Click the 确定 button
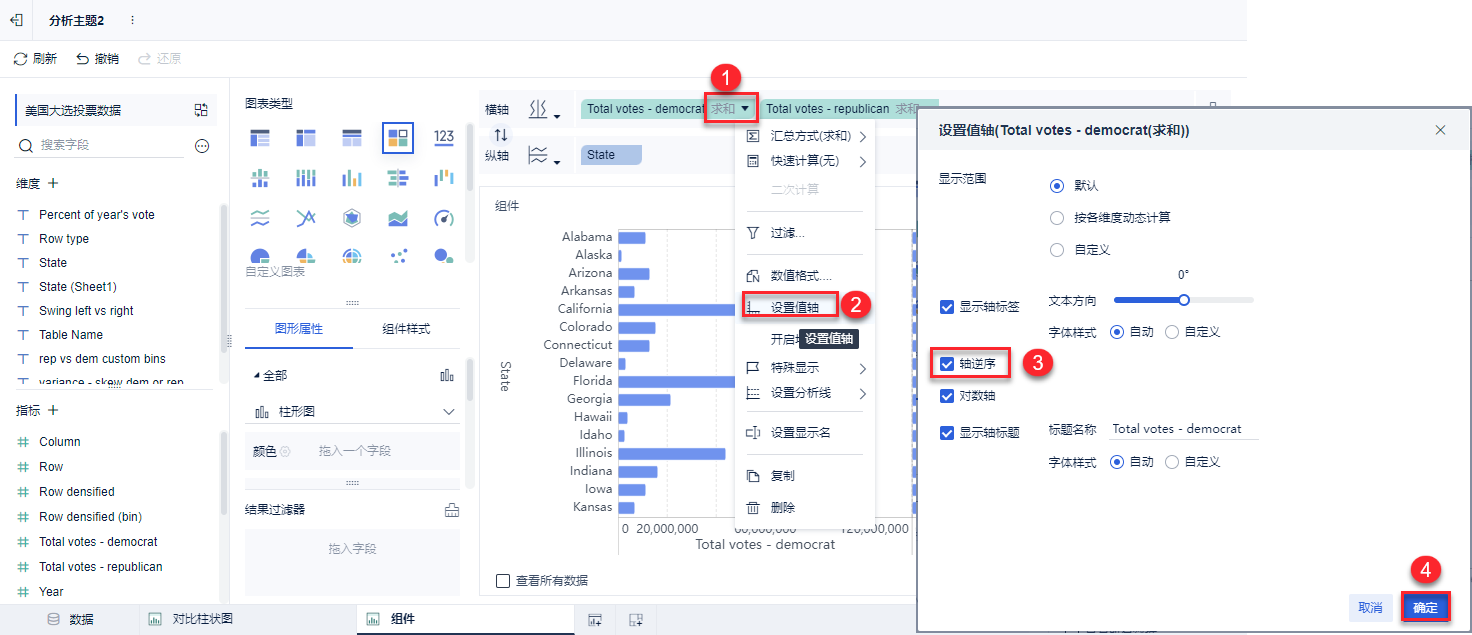 pos(1425,607)
